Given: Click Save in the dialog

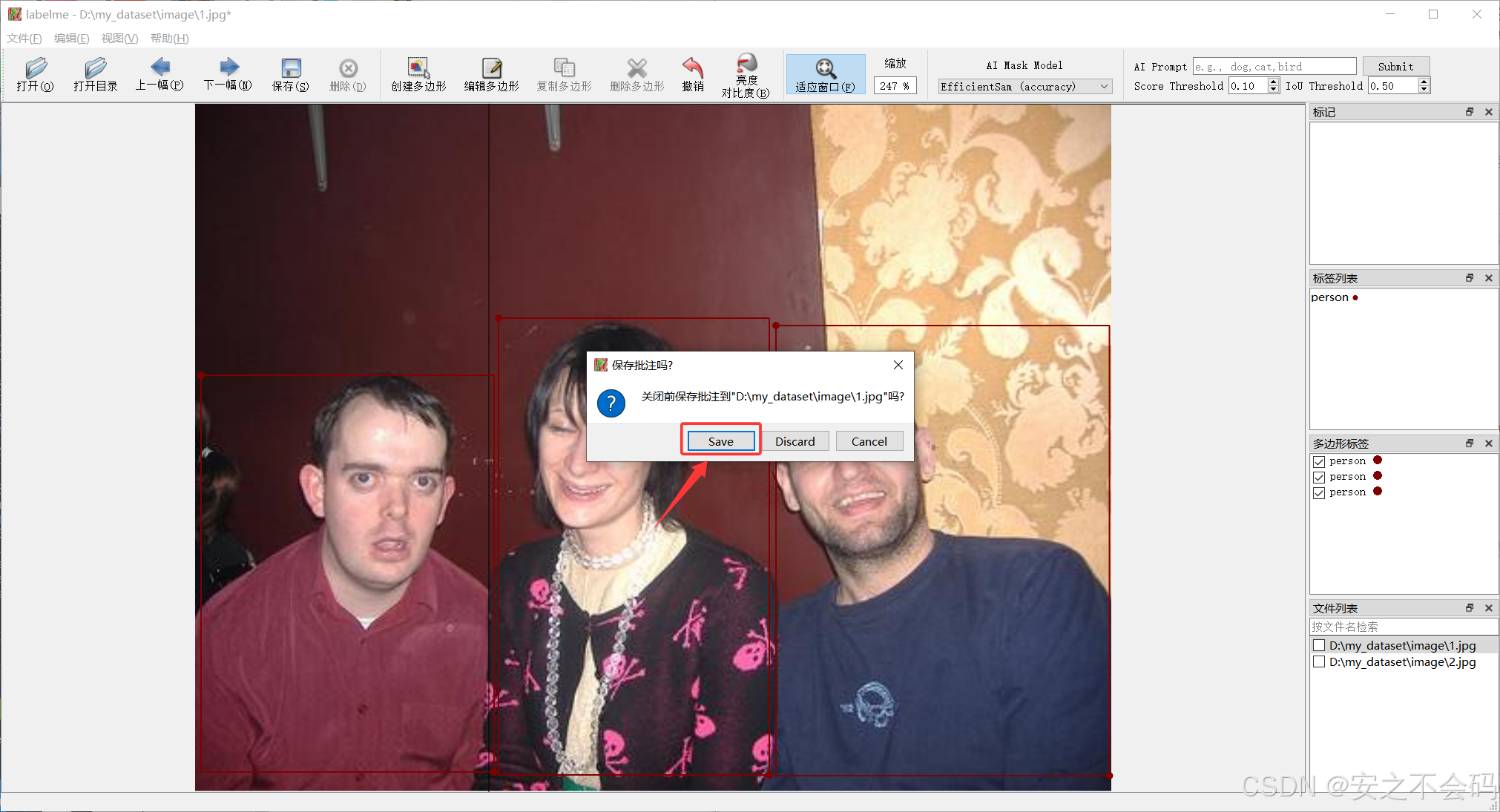Looking at the screenshot, I should (720, 441).
